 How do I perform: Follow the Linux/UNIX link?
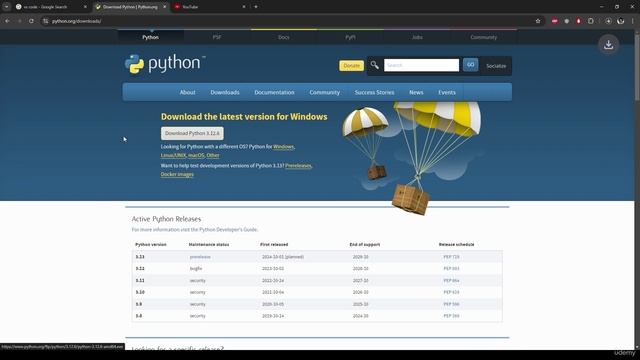click(173, 155)
